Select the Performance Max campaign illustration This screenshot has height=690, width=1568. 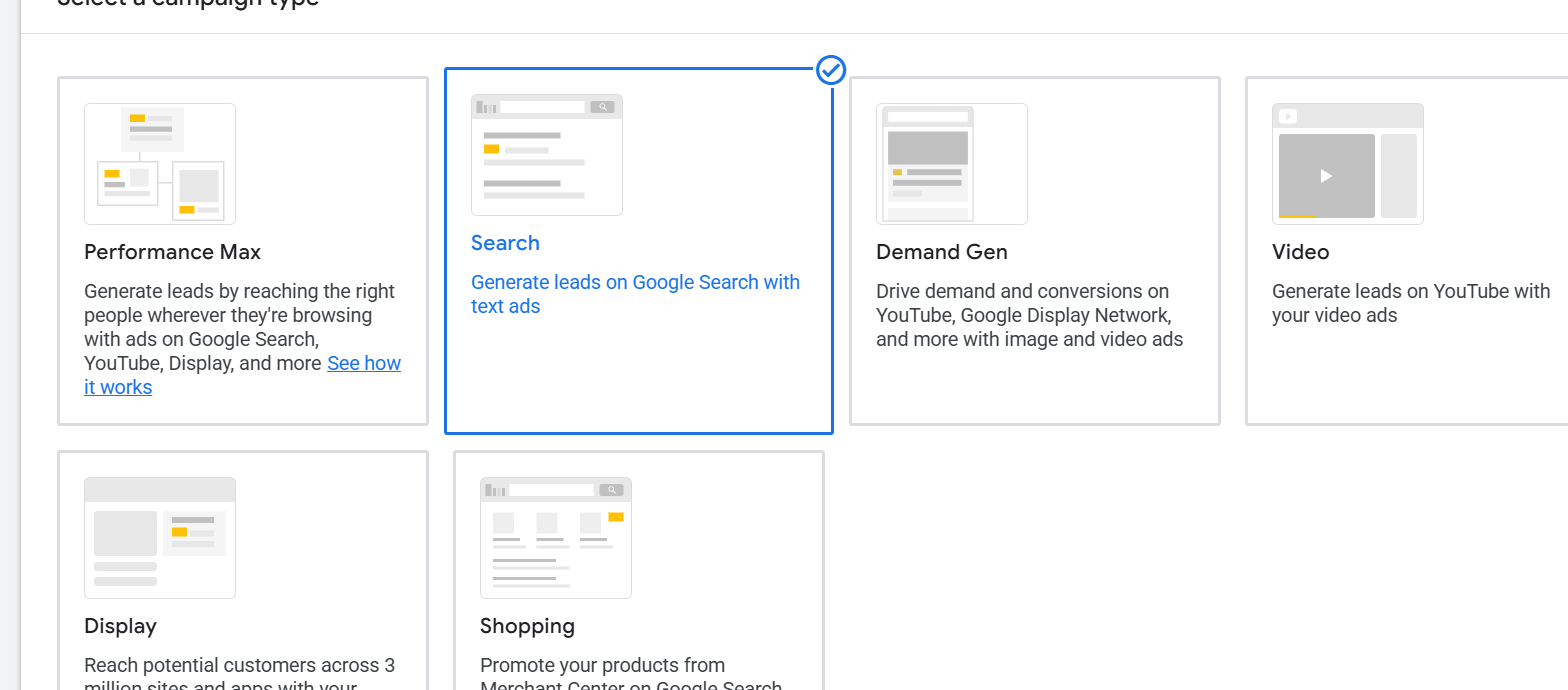tap(160, 164)
